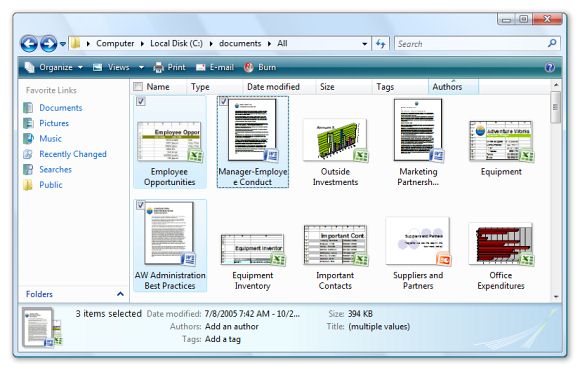Uncheck the Employee Opportunities checkbox

pyautogui.click(x=141, y=101)
